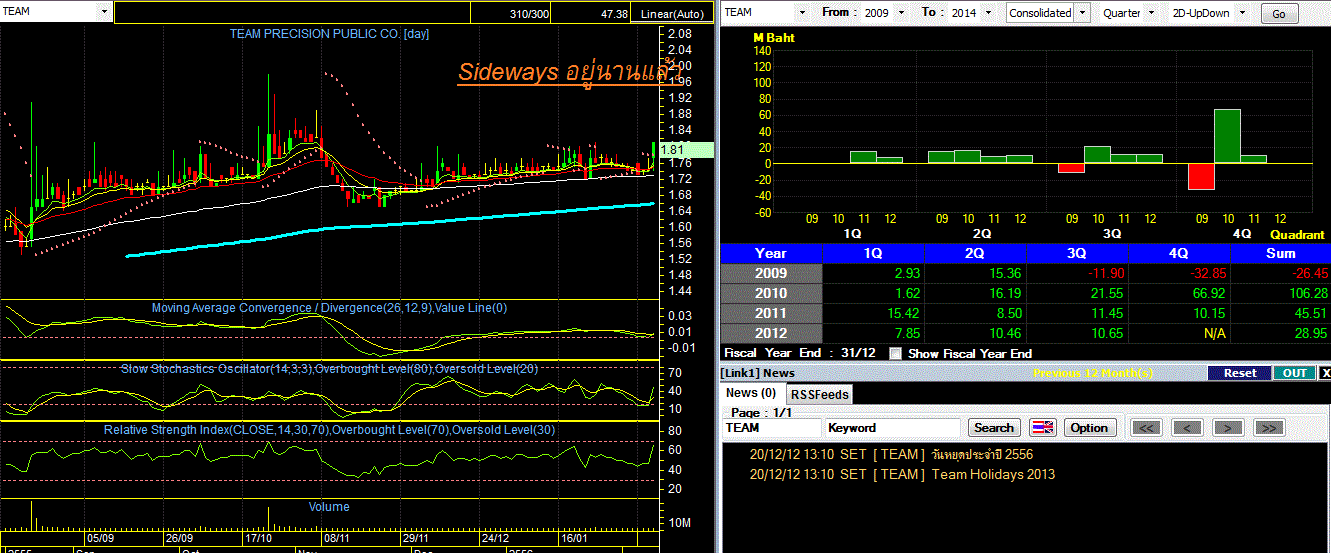Click the 2009 4Q value -32.85
The width and height of the screenshot is (1331, 553).
coord(1205,273)
